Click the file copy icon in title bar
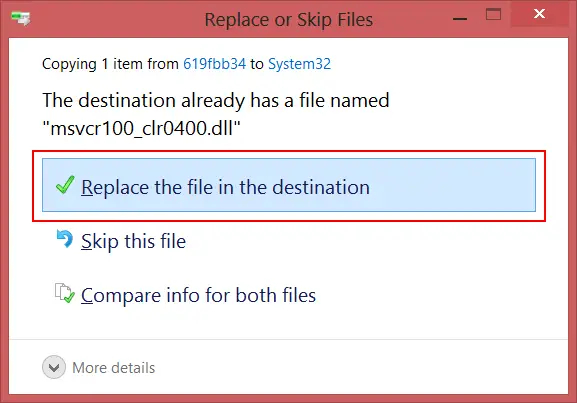577x403 pixels. click(x=21, y=18)
